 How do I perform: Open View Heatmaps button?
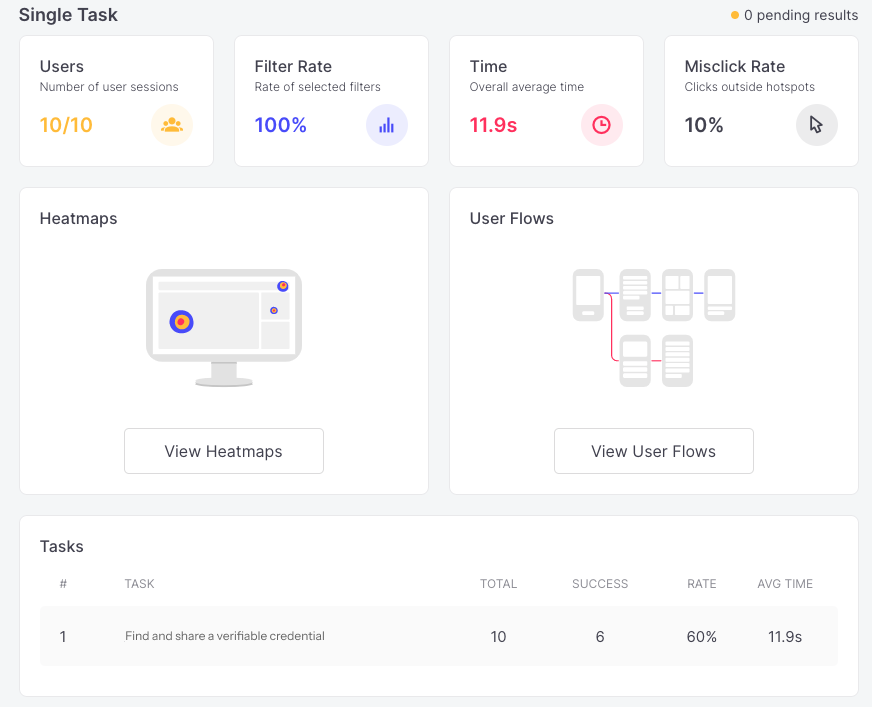coord(224,451)
